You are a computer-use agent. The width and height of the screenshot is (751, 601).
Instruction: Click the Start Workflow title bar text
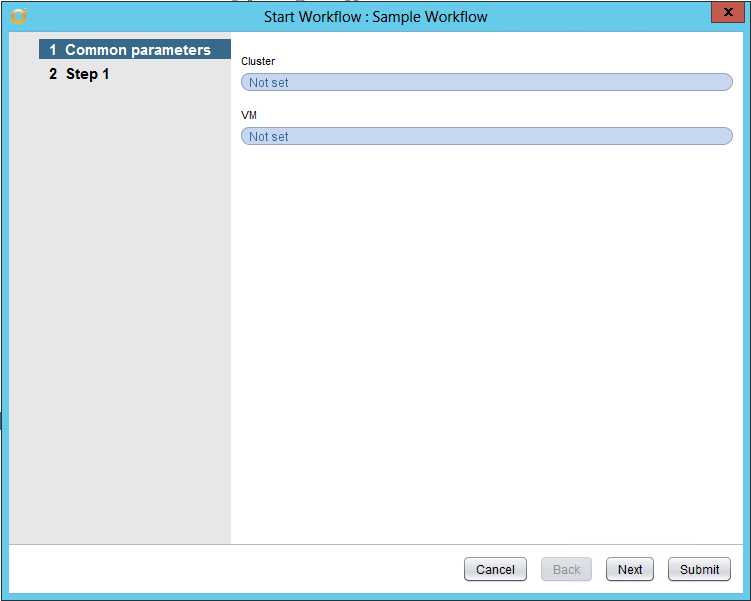375,17
